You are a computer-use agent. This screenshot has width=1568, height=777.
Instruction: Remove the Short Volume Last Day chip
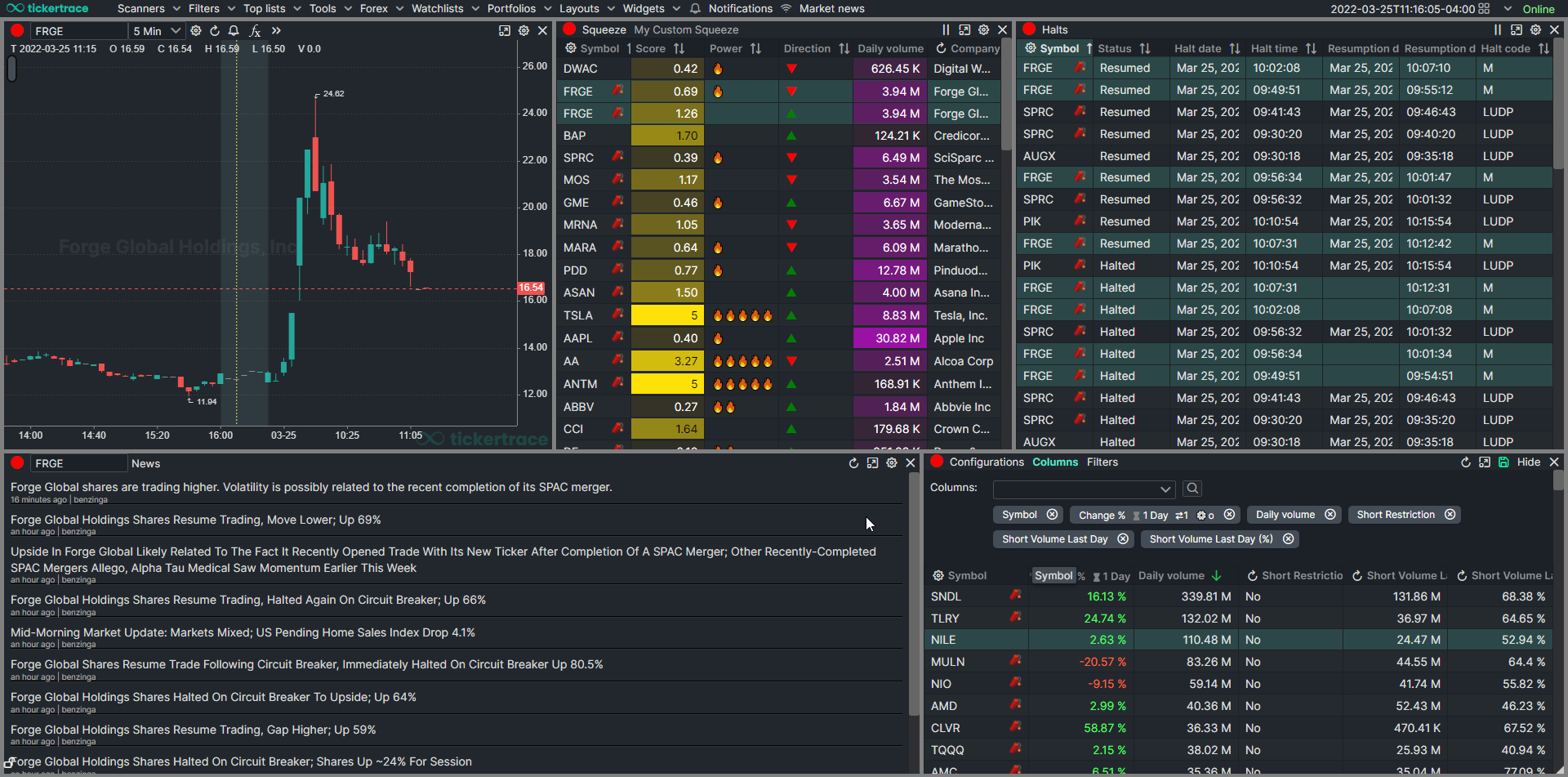pos(1123,539)
